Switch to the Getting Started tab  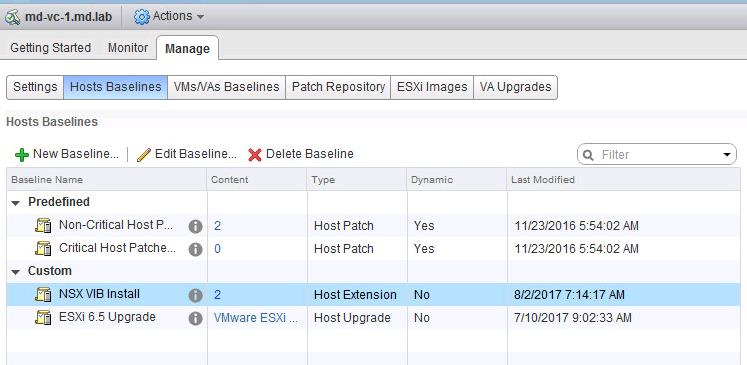click(50, 48)
